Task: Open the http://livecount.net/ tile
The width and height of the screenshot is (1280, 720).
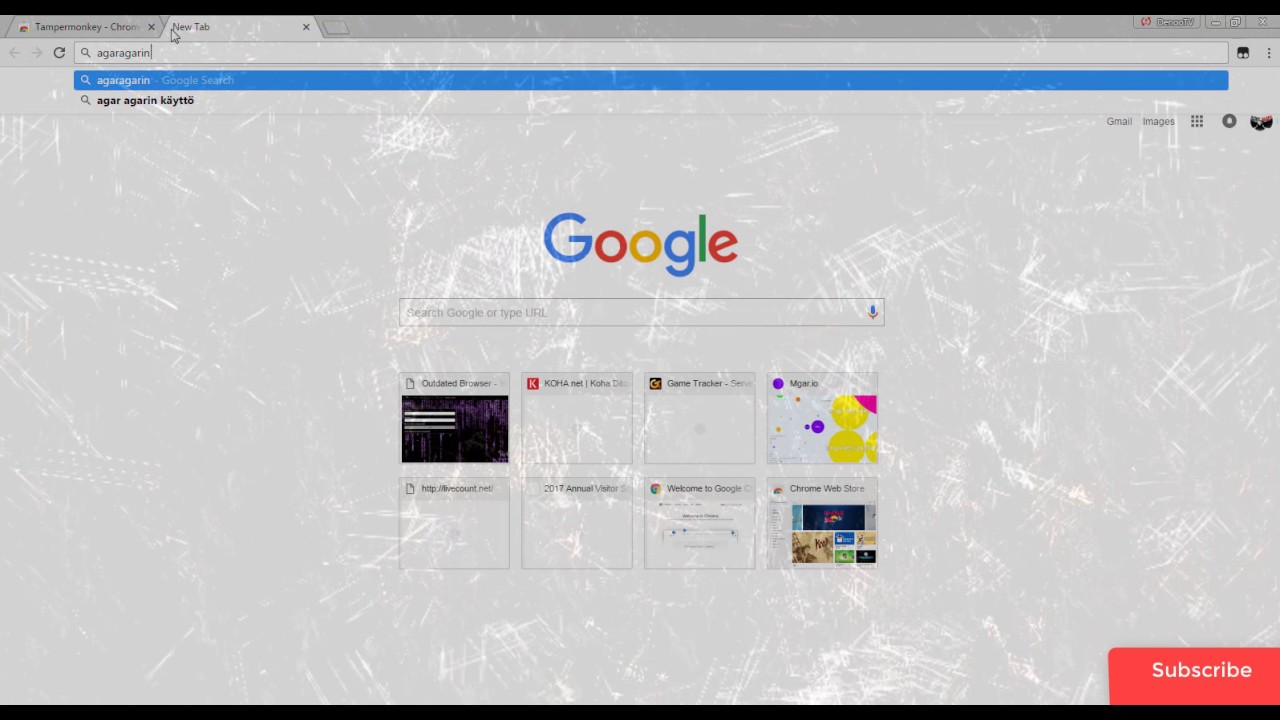Action: [x=455, y=524]
